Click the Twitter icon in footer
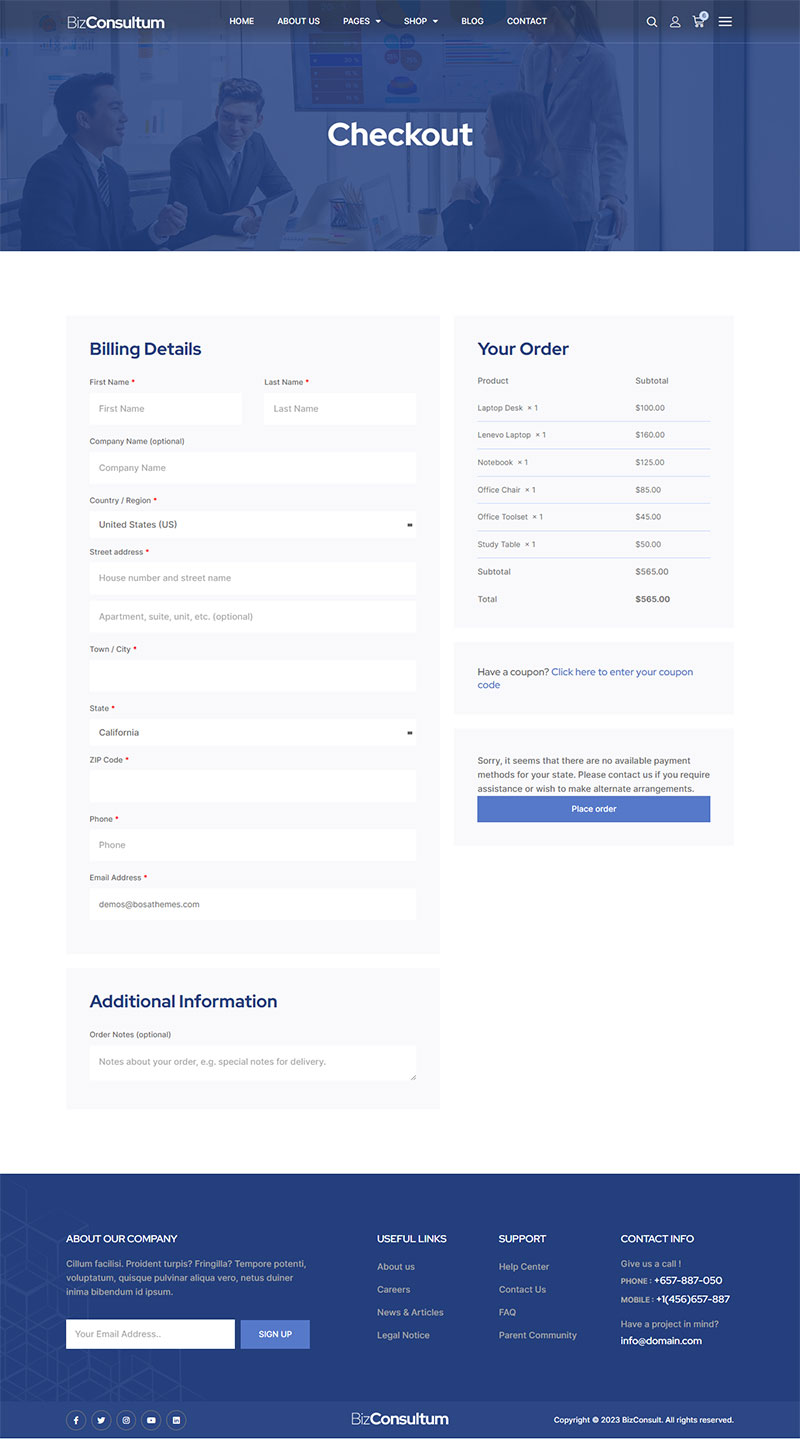The height and width of the screenshot is (1439, 800). [101, 1420]
